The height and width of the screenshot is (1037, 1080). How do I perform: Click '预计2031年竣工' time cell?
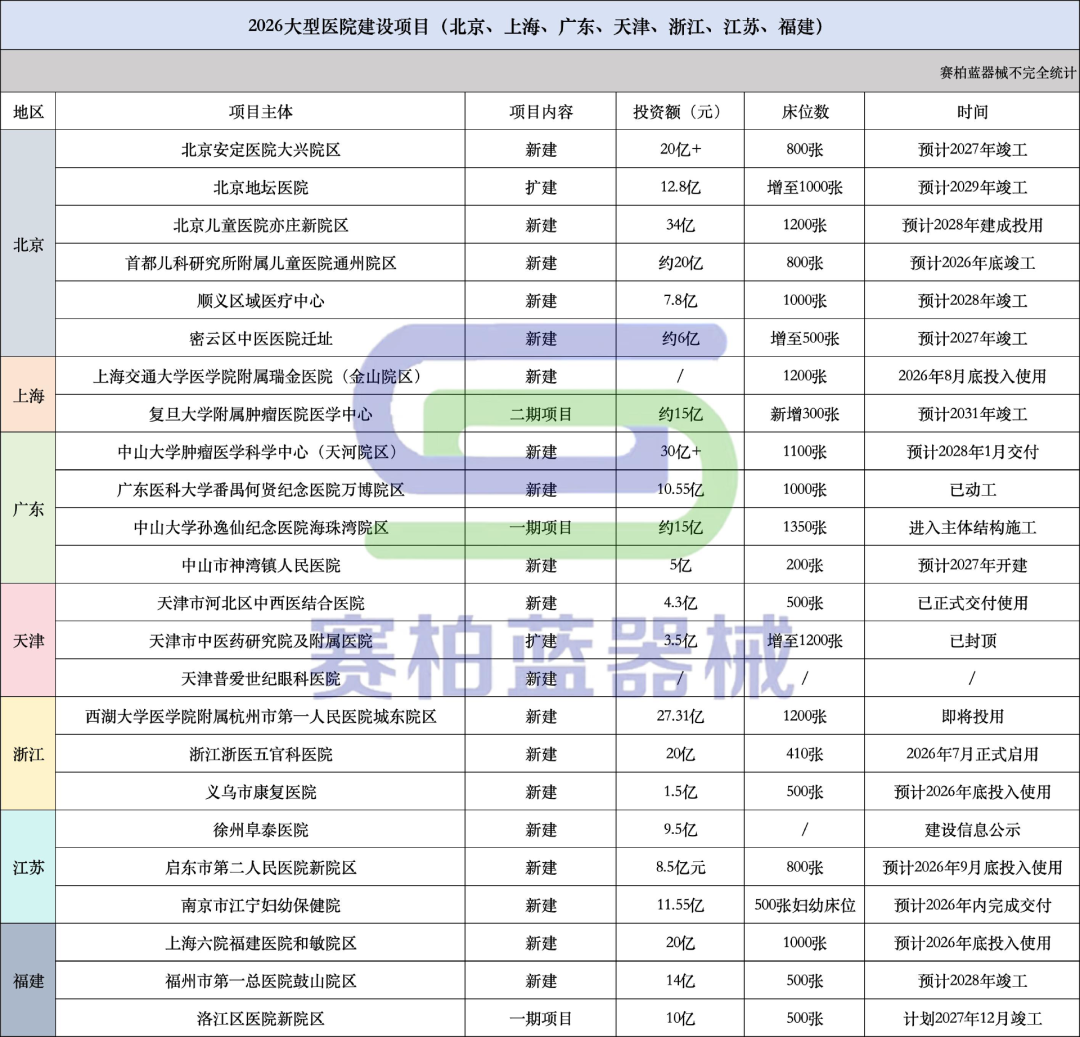point(972,414)
